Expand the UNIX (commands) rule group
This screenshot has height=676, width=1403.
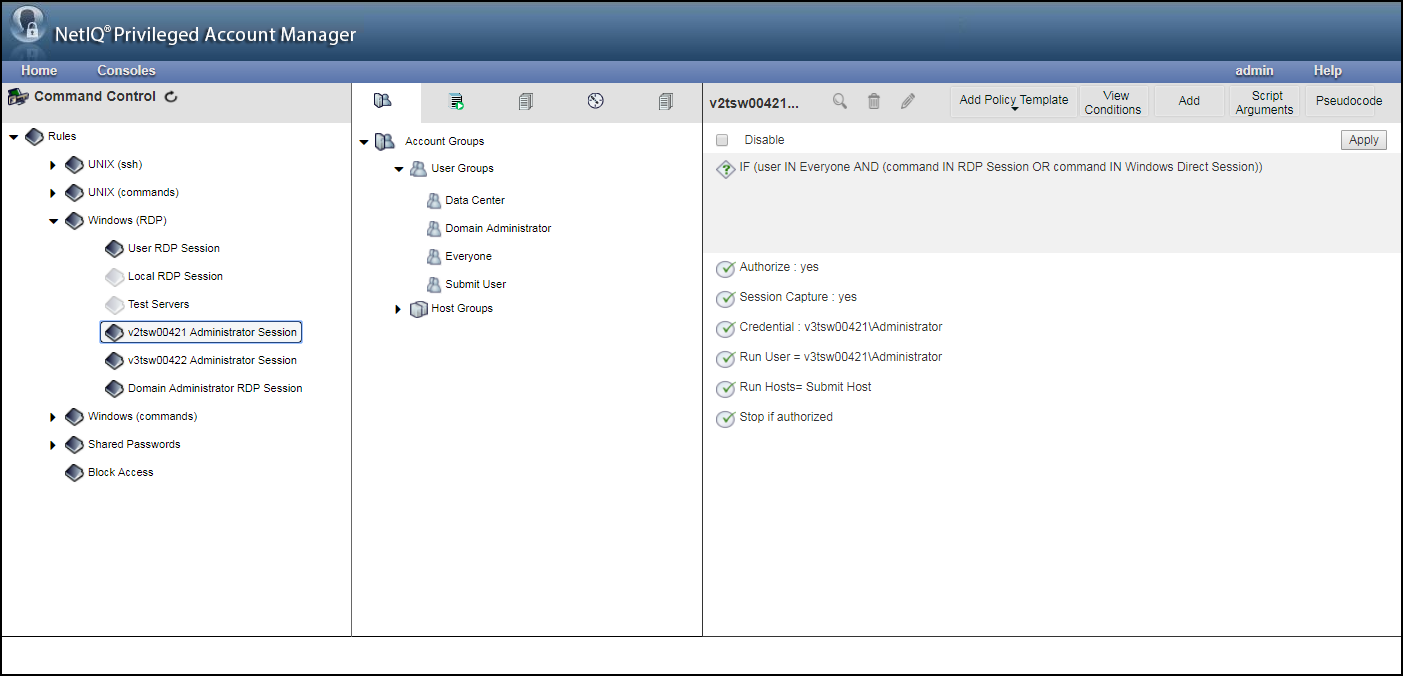[53, 193]
